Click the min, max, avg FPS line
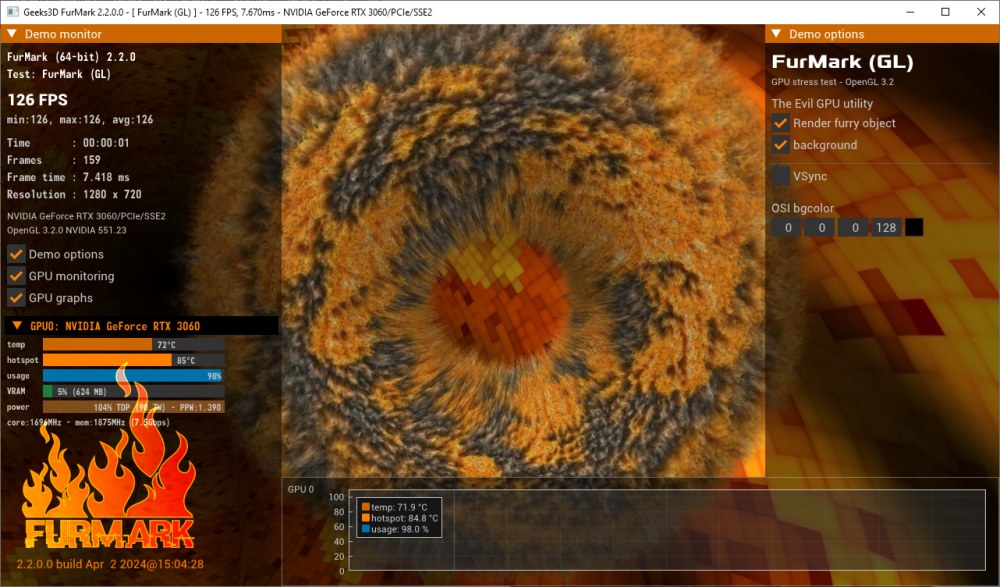The height and width of the screenshot is (587, 1000). 80,119
